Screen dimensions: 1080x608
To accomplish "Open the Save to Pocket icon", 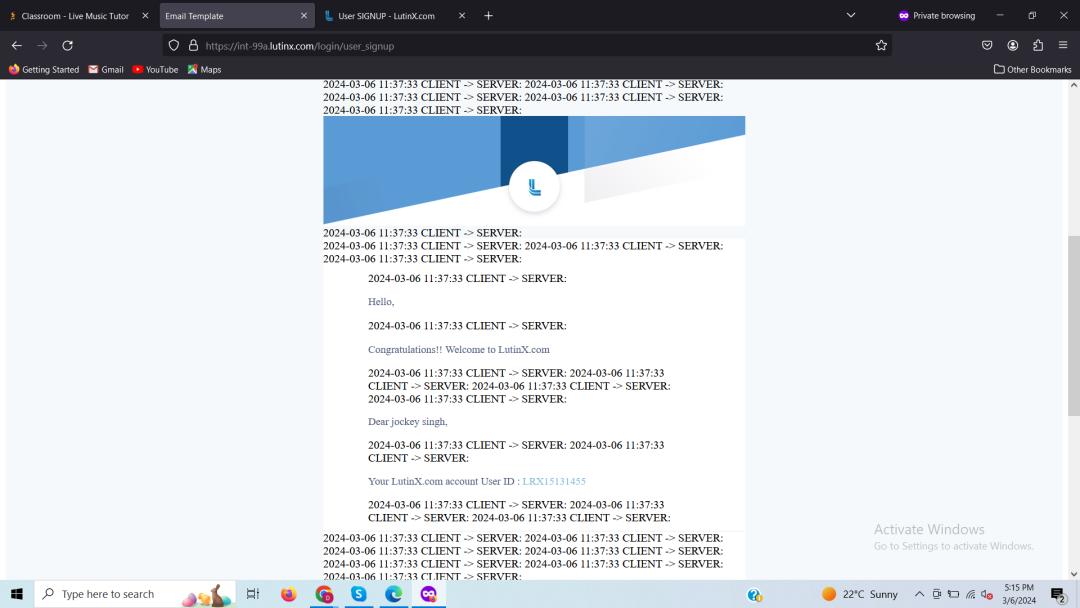I will (x=987, y=46).
